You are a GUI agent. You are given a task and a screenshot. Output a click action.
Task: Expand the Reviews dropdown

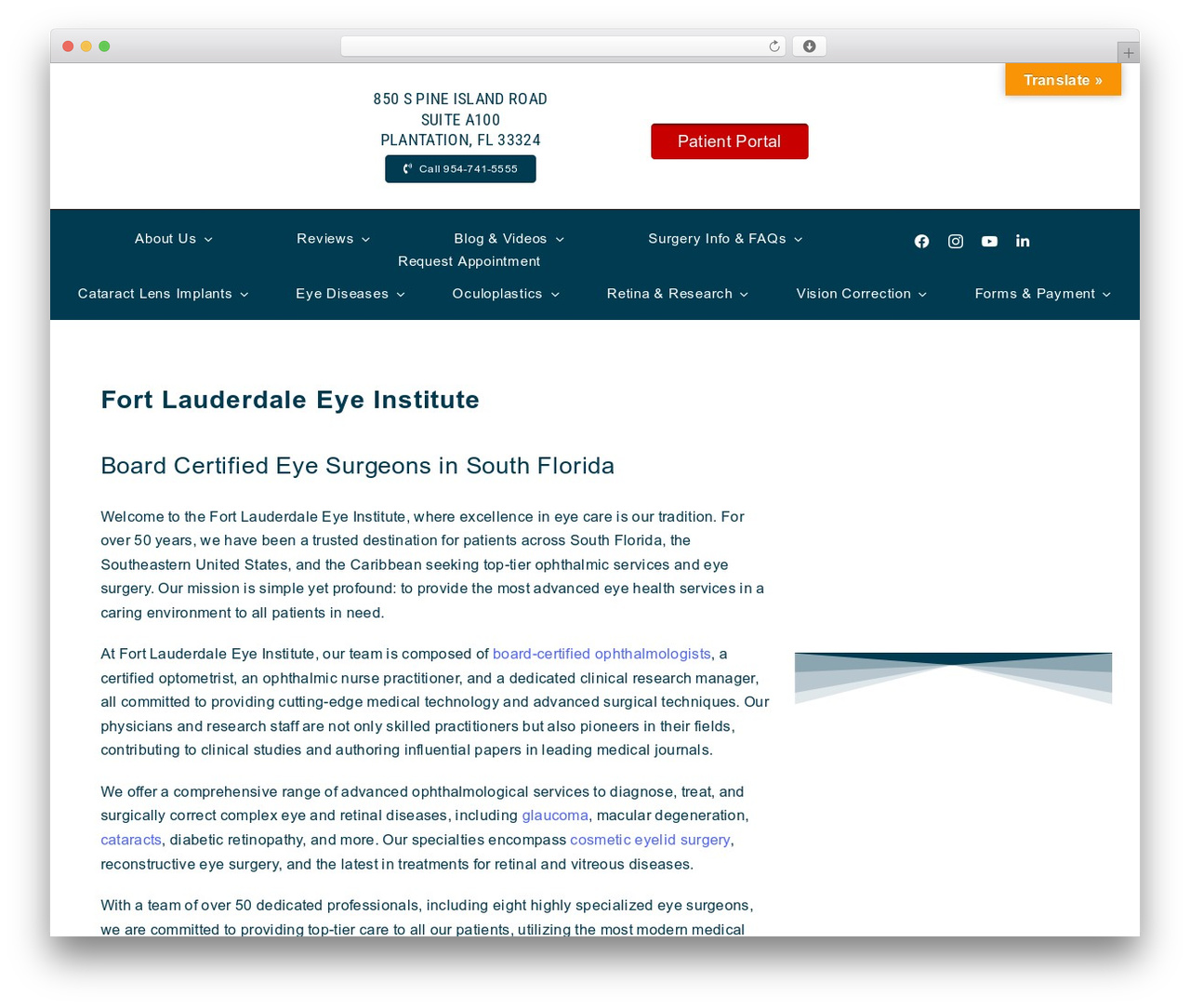tap(334, 239)
